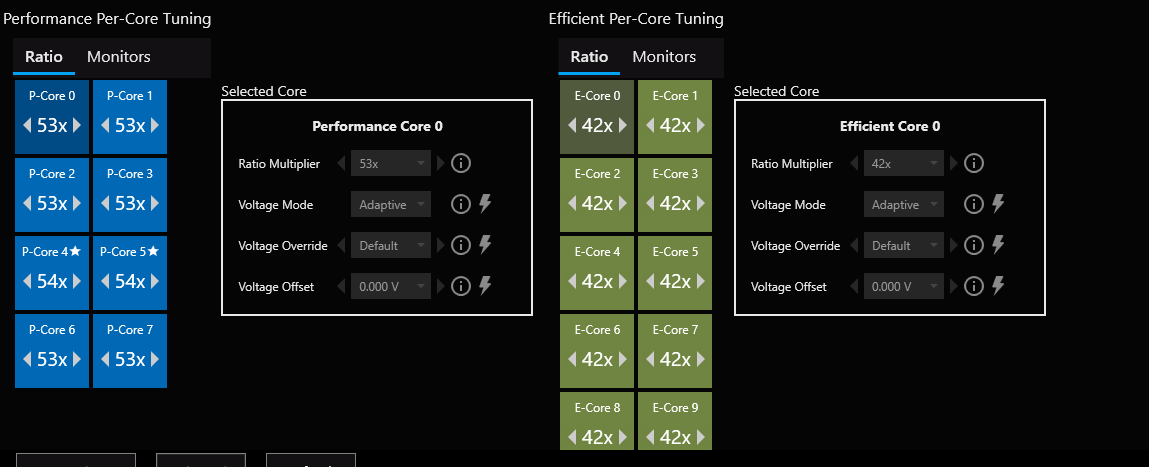Increase P-Core 5 ratio with right arrow
The height and width of the screenshot is (467, 1149).
[155, 281]
